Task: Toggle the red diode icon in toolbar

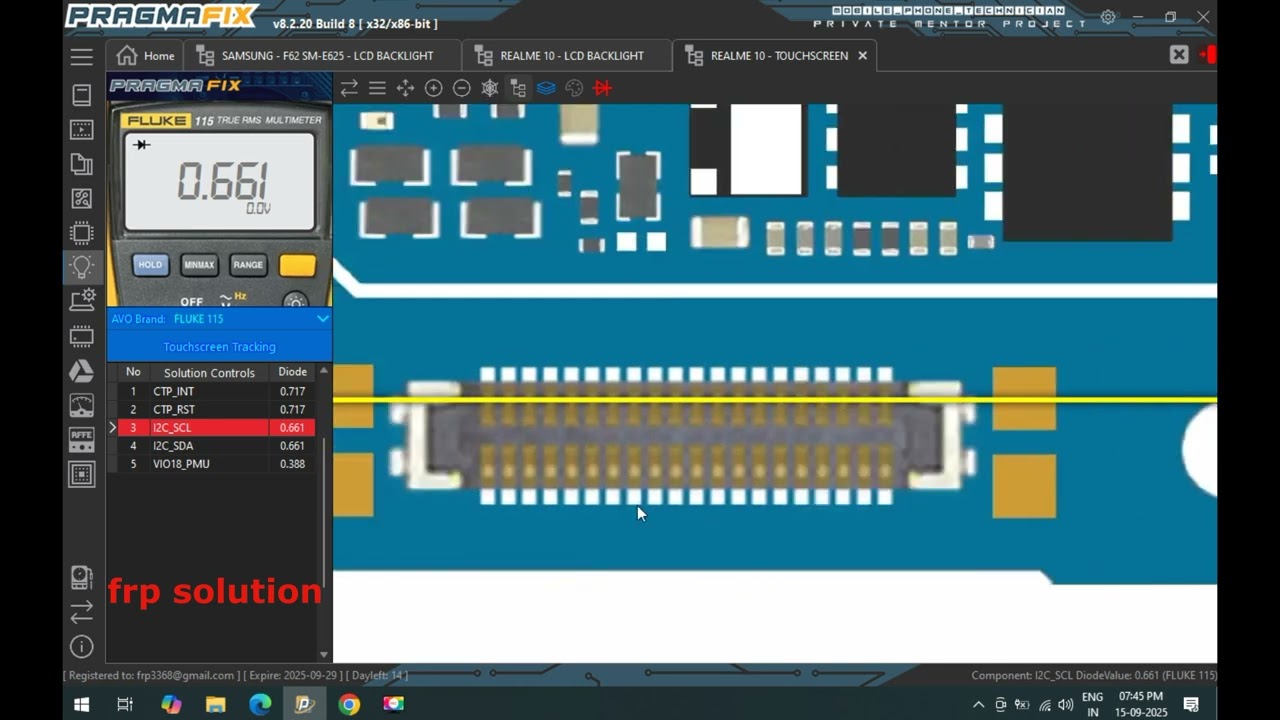Action: click(602, 88)
